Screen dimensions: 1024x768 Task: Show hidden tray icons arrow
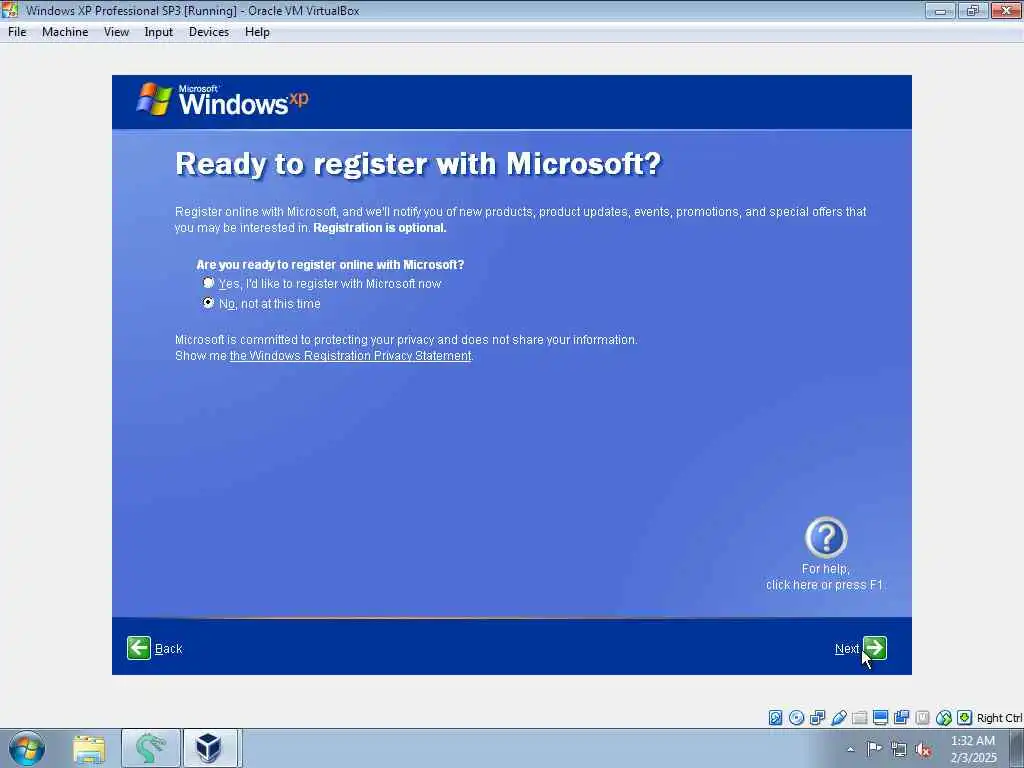[x=850, y=749]
